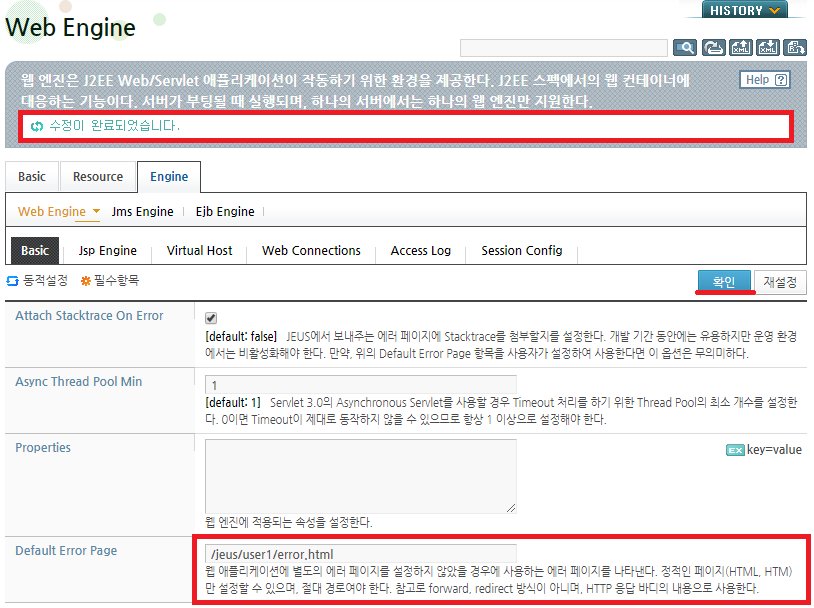
Task: Click the refresh/reload configuration icon
Action: tap(713, 48)
